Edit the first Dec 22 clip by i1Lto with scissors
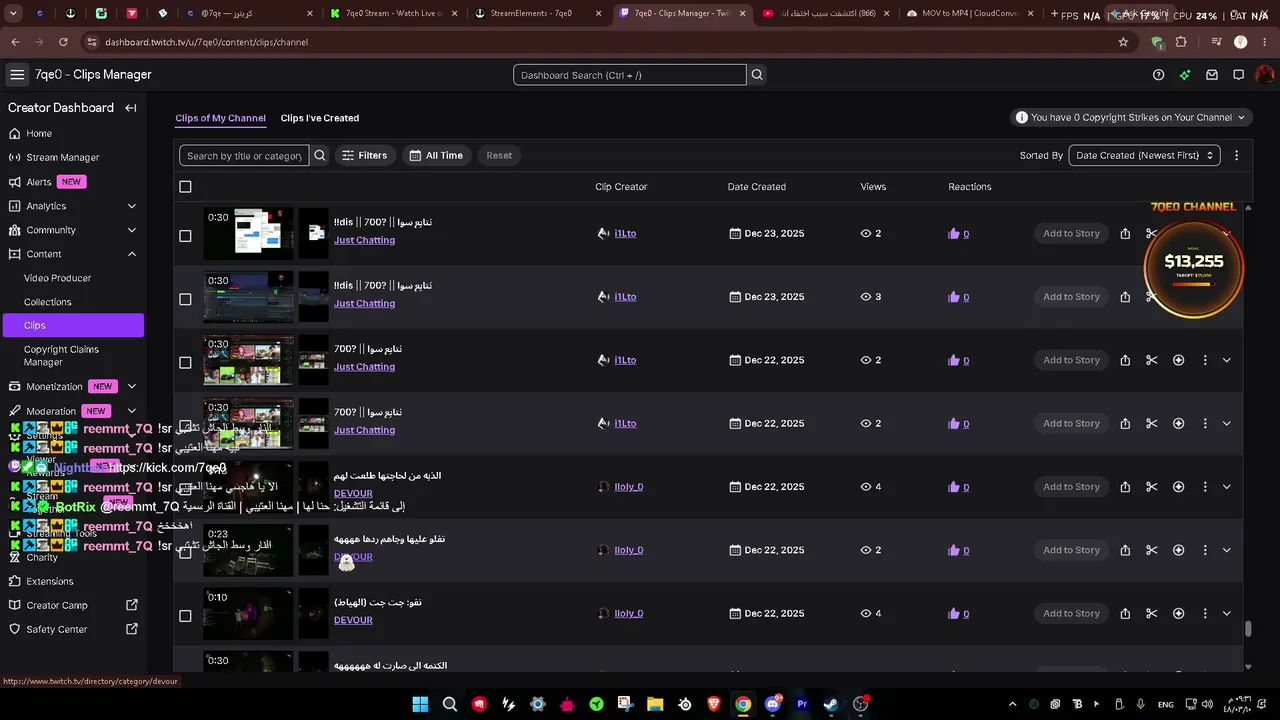Viewport: 1280px width, 720px height. 1152,360
